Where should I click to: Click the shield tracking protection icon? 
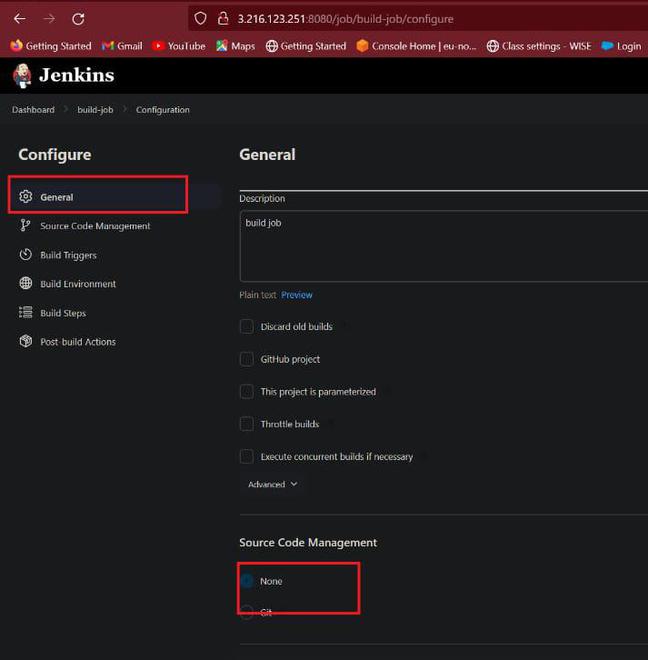200,19
